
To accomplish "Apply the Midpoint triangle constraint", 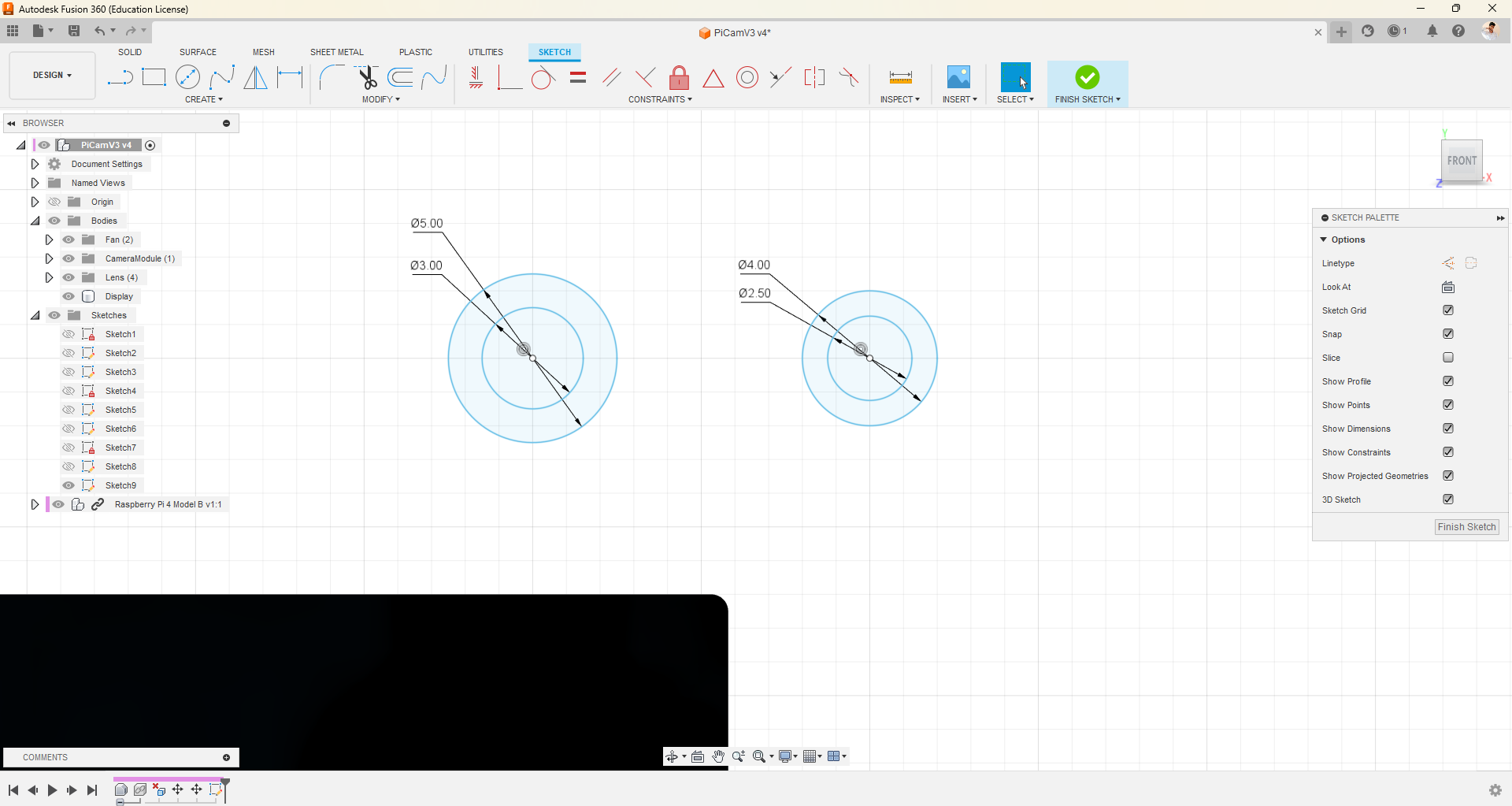I will [x=713, y=78].
